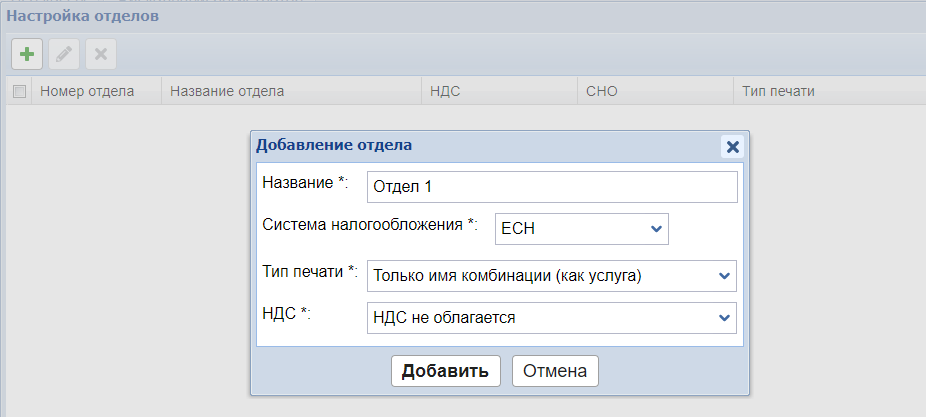Sort by the Номер отдела column header
926x417 pixels.
point(87,91)
